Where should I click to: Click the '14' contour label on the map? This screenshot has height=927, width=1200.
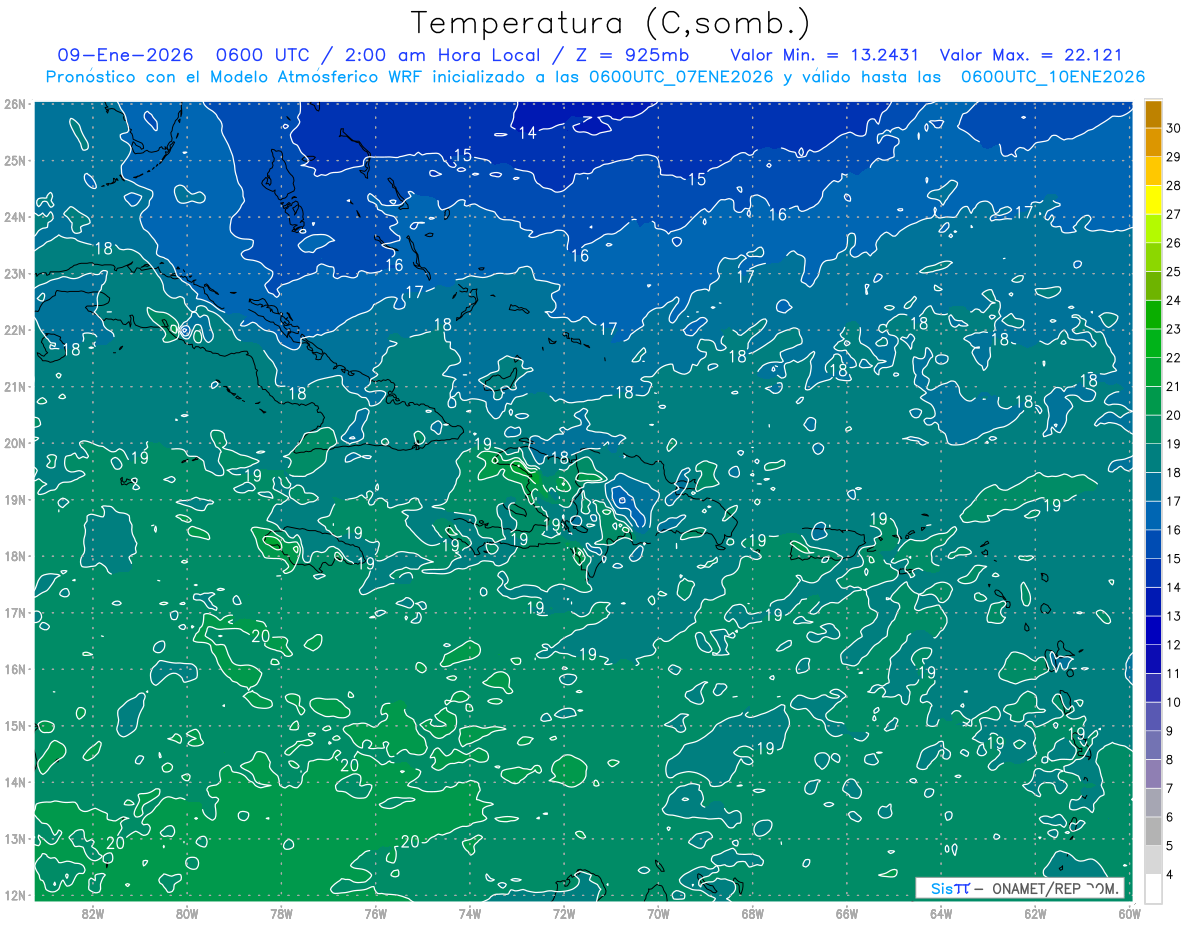[527, 133]
